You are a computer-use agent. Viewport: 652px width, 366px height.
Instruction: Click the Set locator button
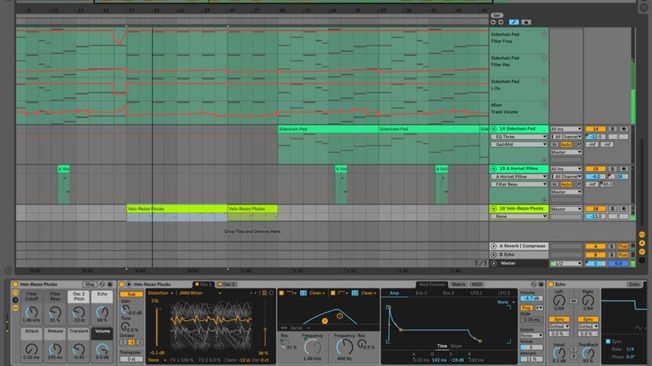pos(496,15)
